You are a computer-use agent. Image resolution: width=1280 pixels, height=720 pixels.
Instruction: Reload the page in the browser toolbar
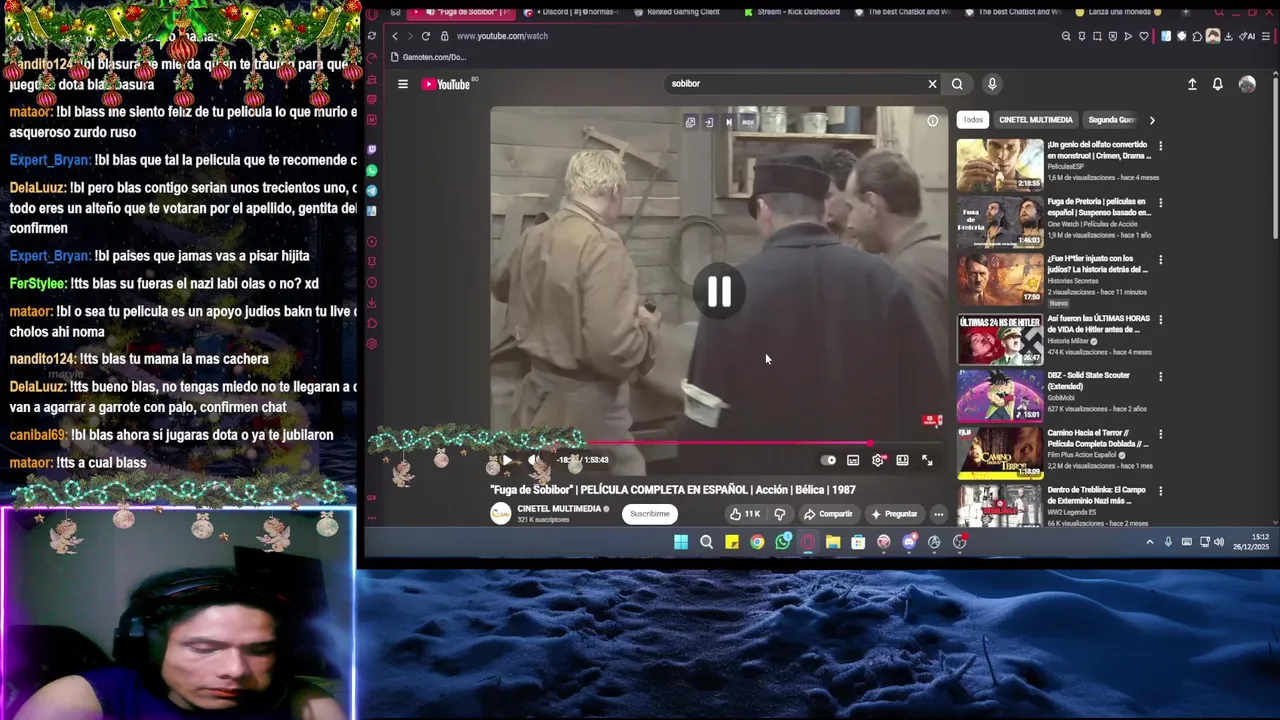click(426, 36)
